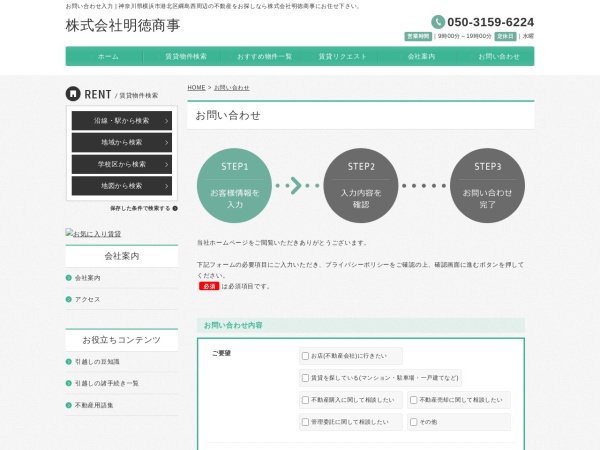Click the お問い合わせ page title heading
Screen dimensions: 600x450
(x=228, y=115)
